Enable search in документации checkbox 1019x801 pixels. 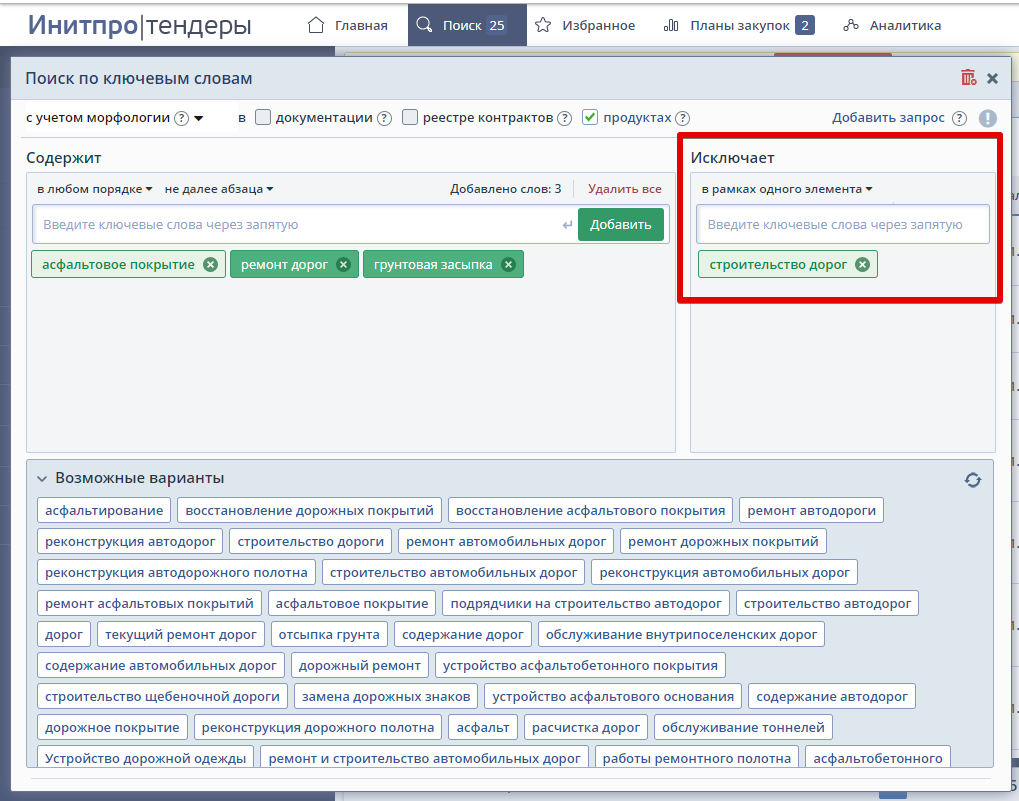tap(263, 118)
